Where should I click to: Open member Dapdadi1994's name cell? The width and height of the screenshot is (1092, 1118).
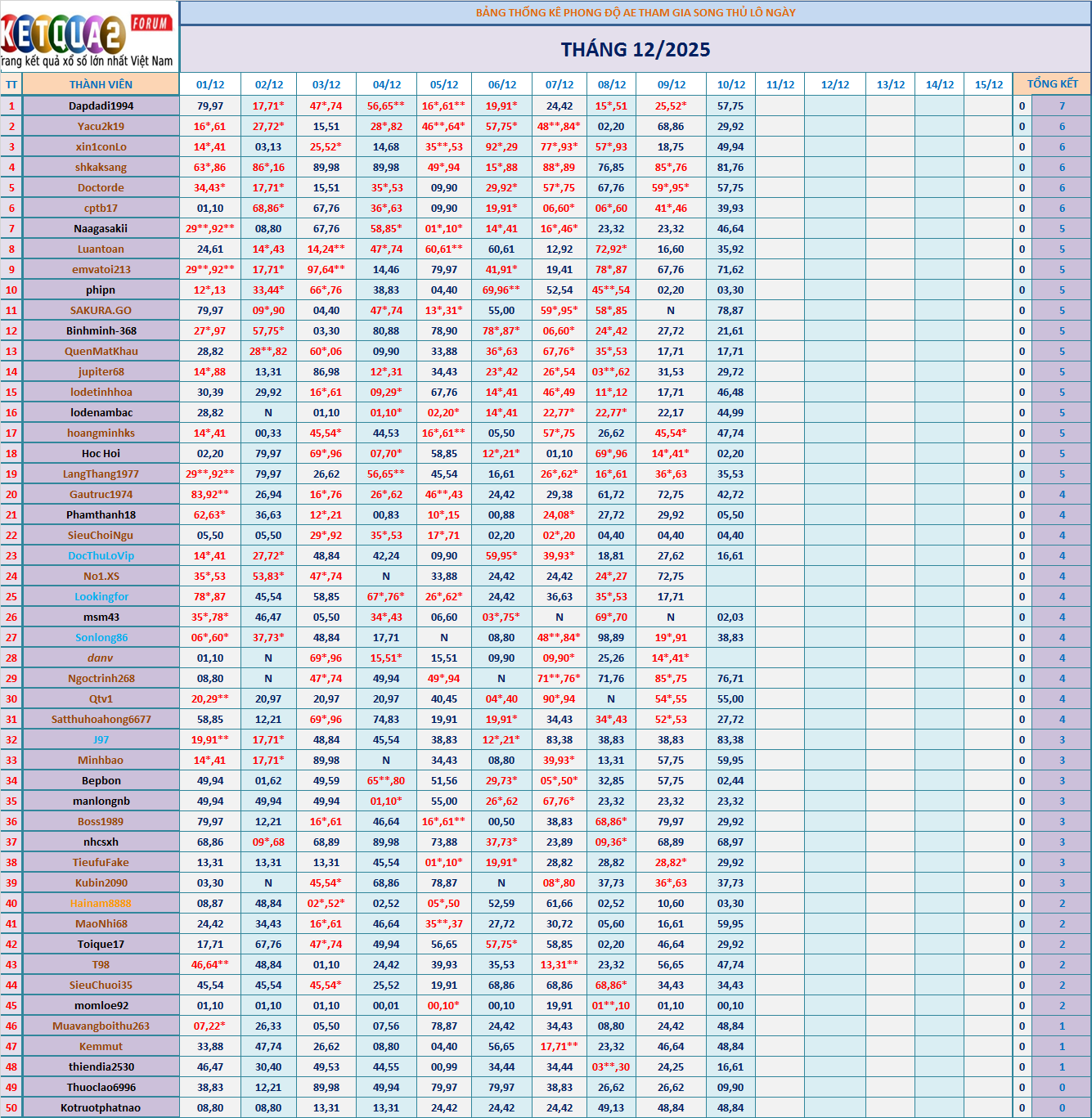(x=101, y=106)
